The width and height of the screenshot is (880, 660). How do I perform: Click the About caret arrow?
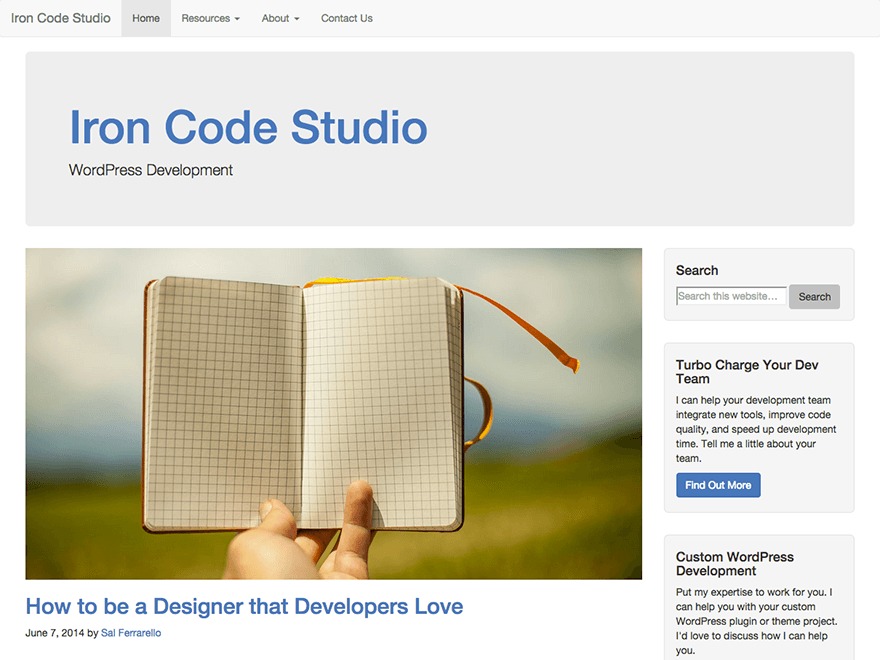[x=296, y=19]
